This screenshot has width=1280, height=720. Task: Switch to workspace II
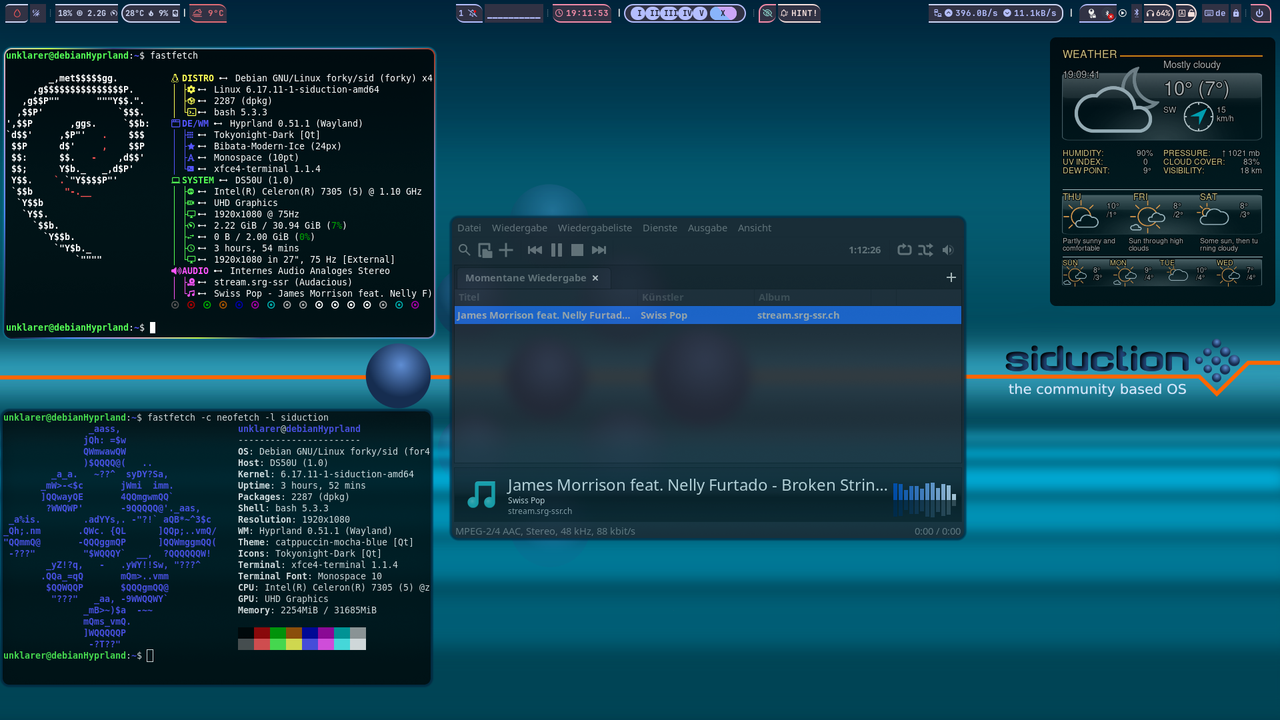(654, 13)
